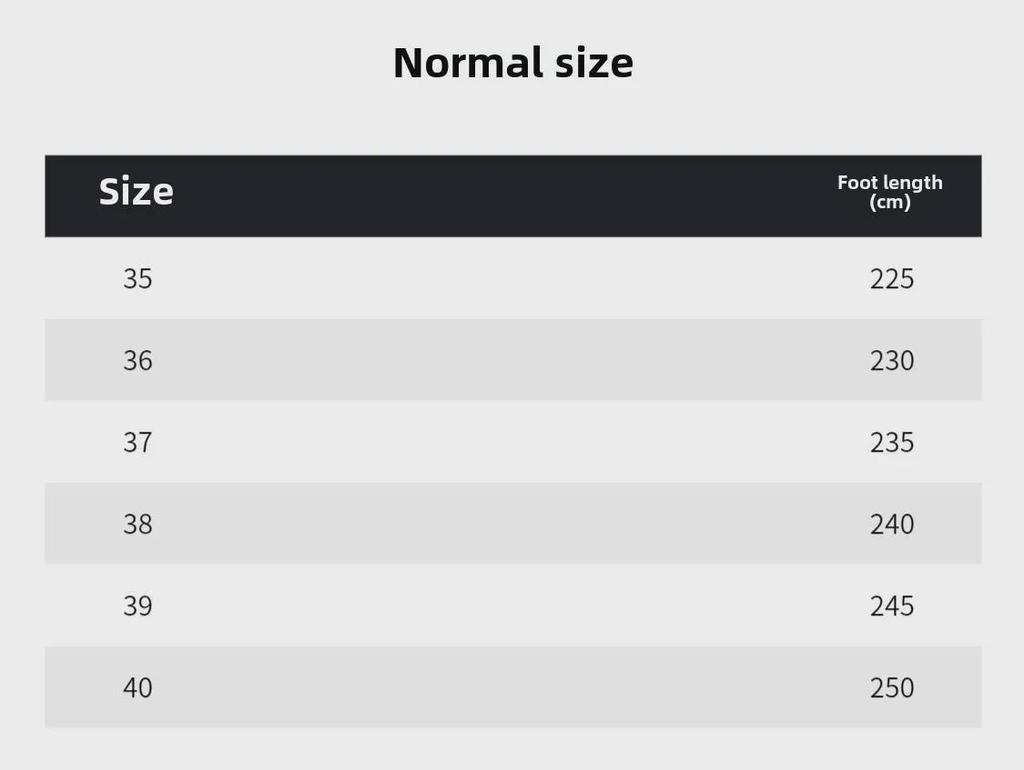Click the dark table header bar center
Screen dimensions: 1024x770
point(513,196)
